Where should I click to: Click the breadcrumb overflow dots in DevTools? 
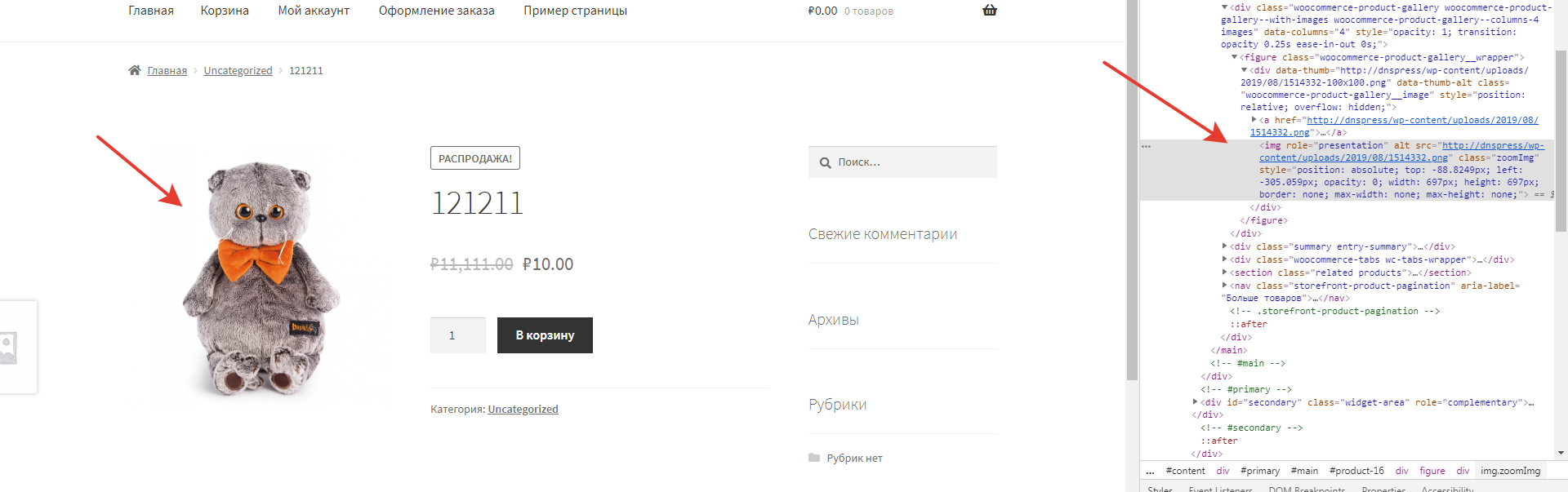tap(1150, 472)
